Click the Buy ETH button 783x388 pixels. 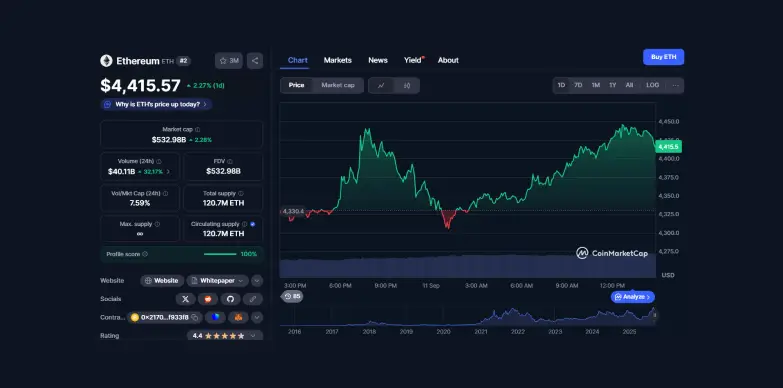tap(663, 57)
